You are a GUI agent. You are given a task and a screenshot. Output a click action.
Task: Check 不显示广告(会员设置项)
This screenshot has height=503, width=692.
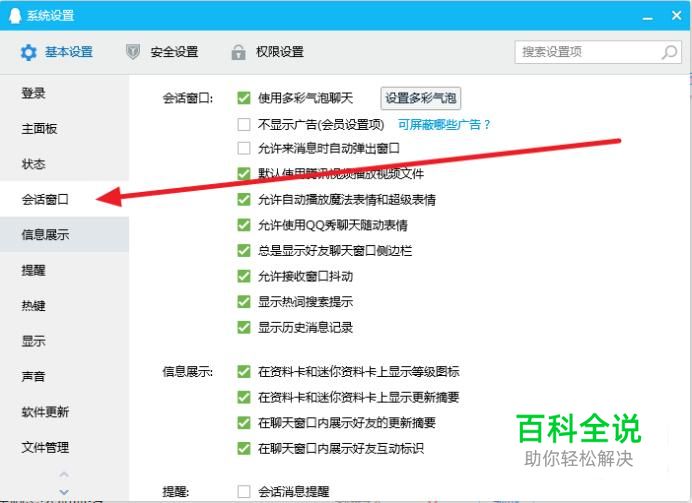(x=244, y=124)
